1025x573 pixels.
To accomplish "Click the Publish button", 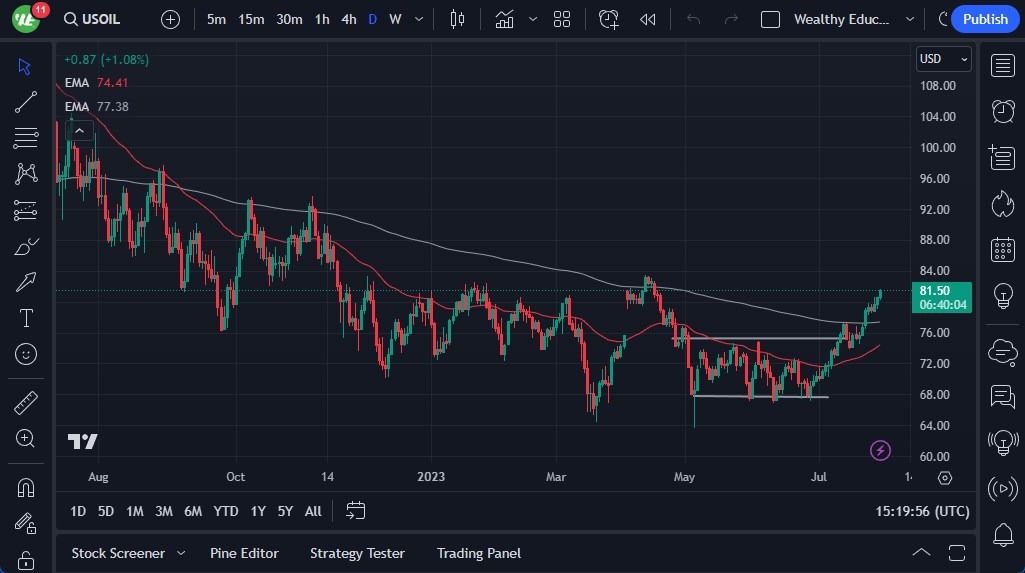I will 985,19.
